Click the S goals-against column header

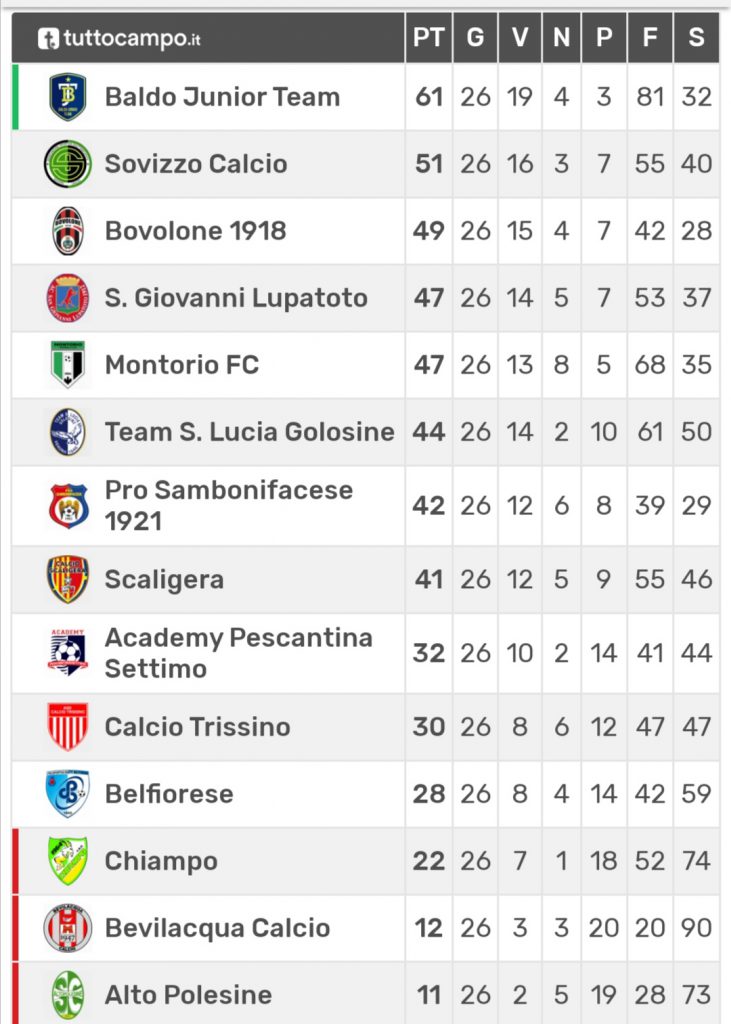tap(696, 37)
